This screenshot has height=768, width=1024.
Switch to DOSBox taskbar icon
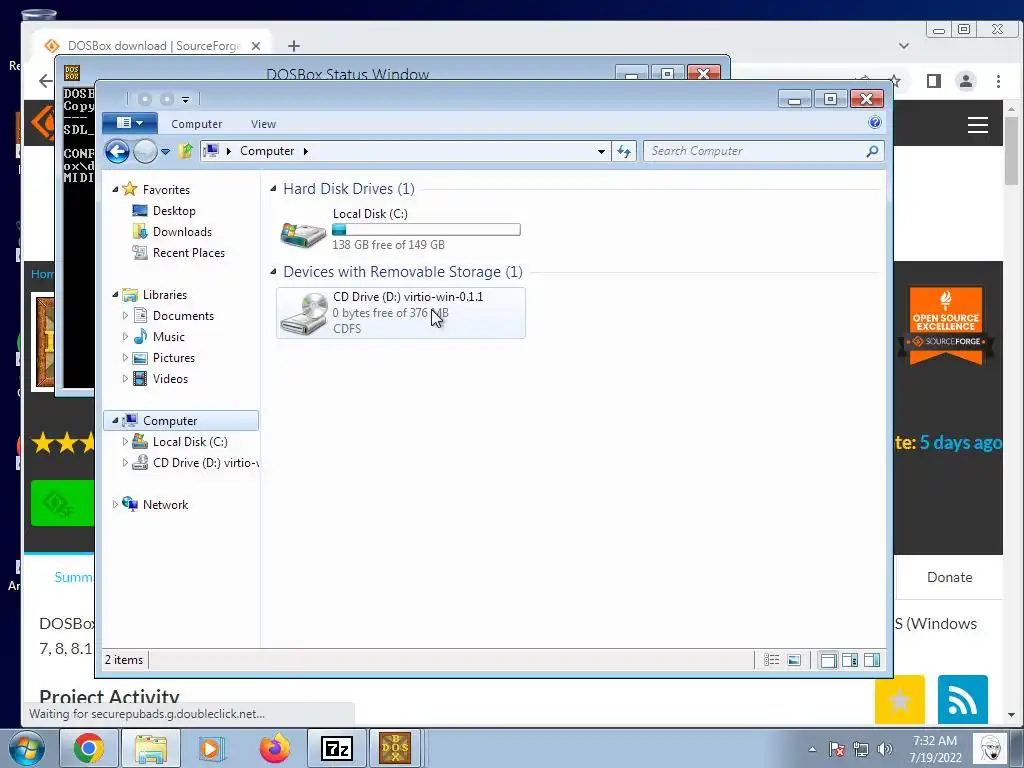tap(395, 748)
